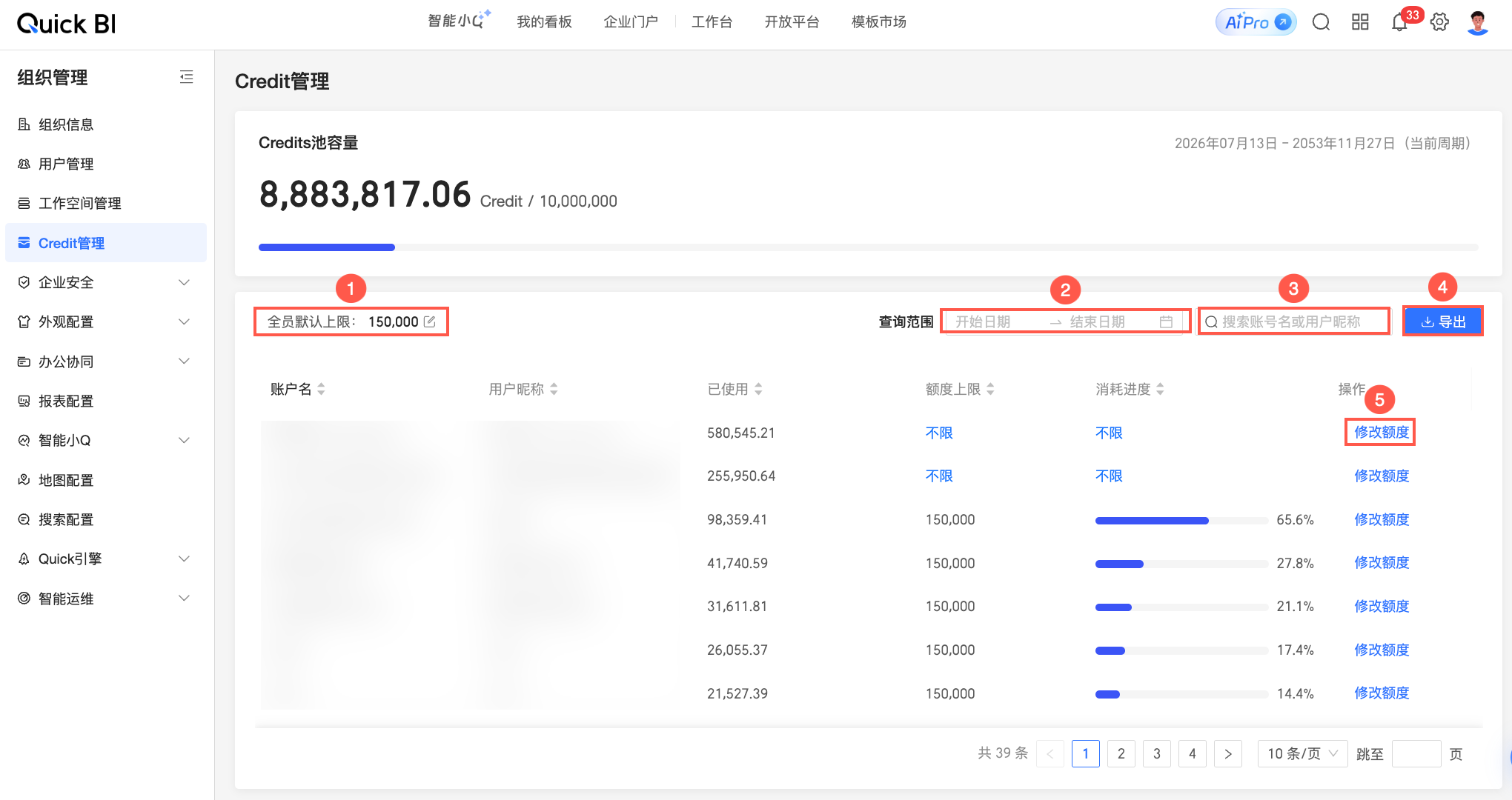Viewport: 1512px width, 800px height.
Task: Expand the Quick引擎 section
Action: tap(106, 559)
